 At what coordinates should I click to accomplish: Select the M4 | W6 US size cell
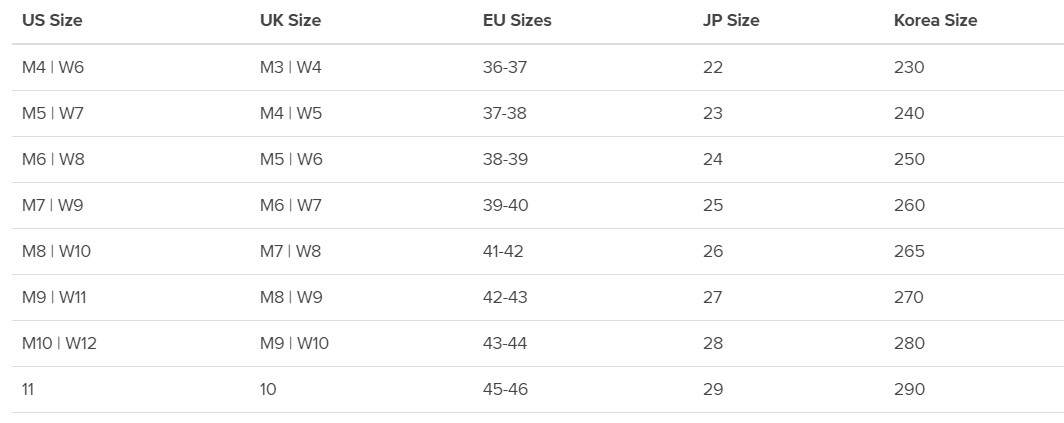tap(53, 67)
